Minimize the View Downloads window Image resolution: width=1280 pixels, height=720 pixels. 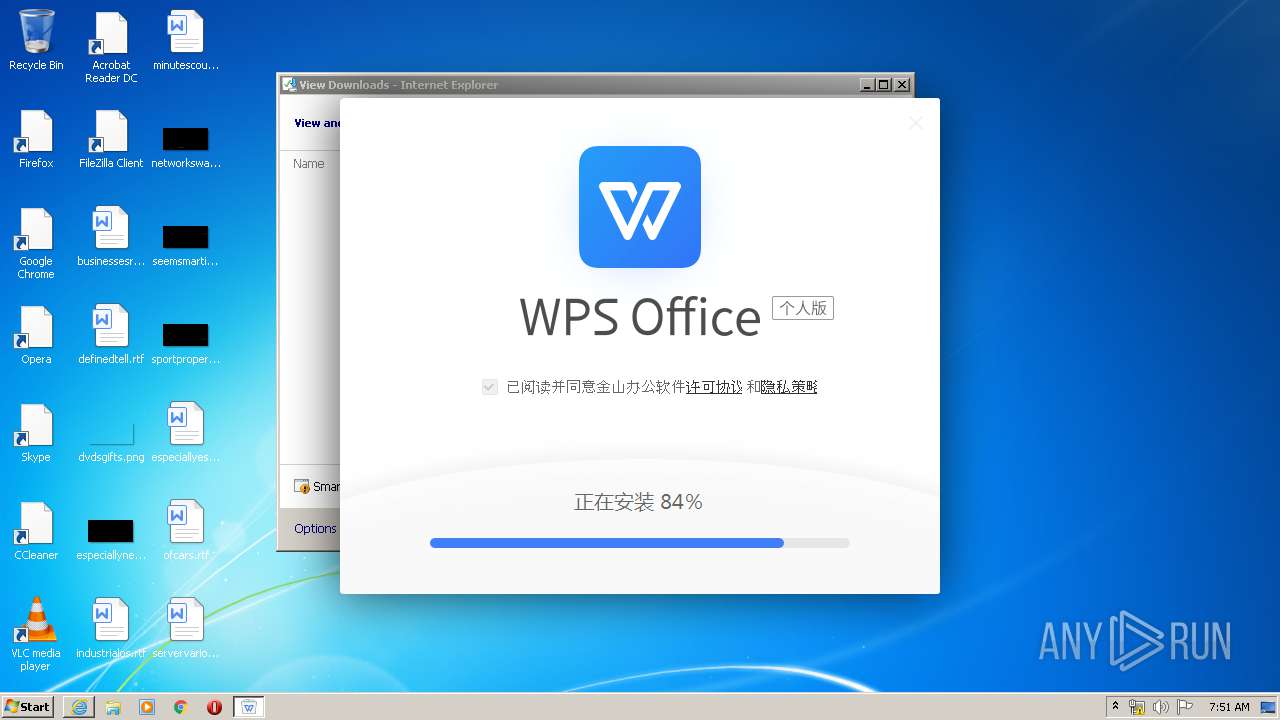(x=867, y=85)
